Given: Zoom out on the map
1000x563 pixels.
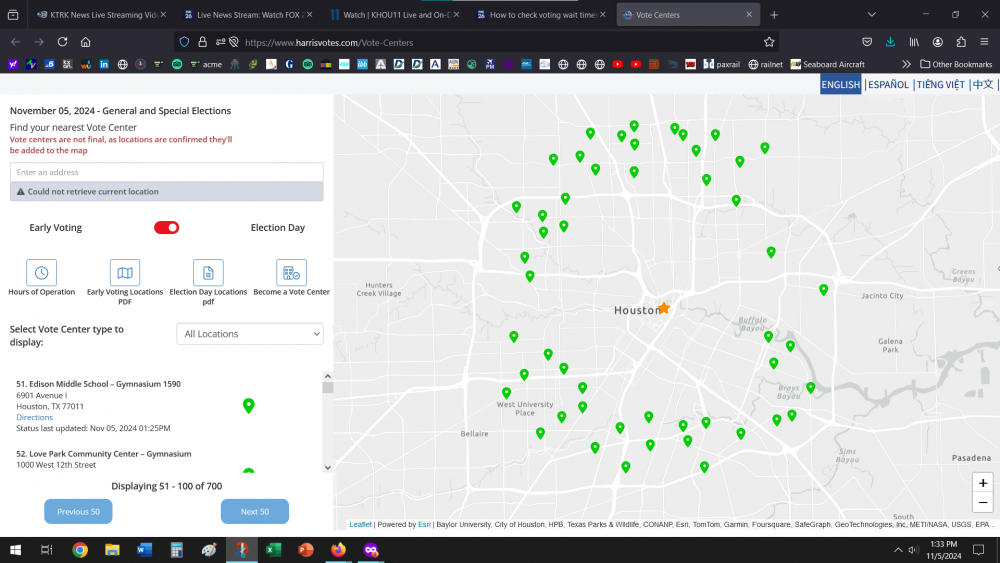Looking at the screenshot, I should (x=983, y=502).
